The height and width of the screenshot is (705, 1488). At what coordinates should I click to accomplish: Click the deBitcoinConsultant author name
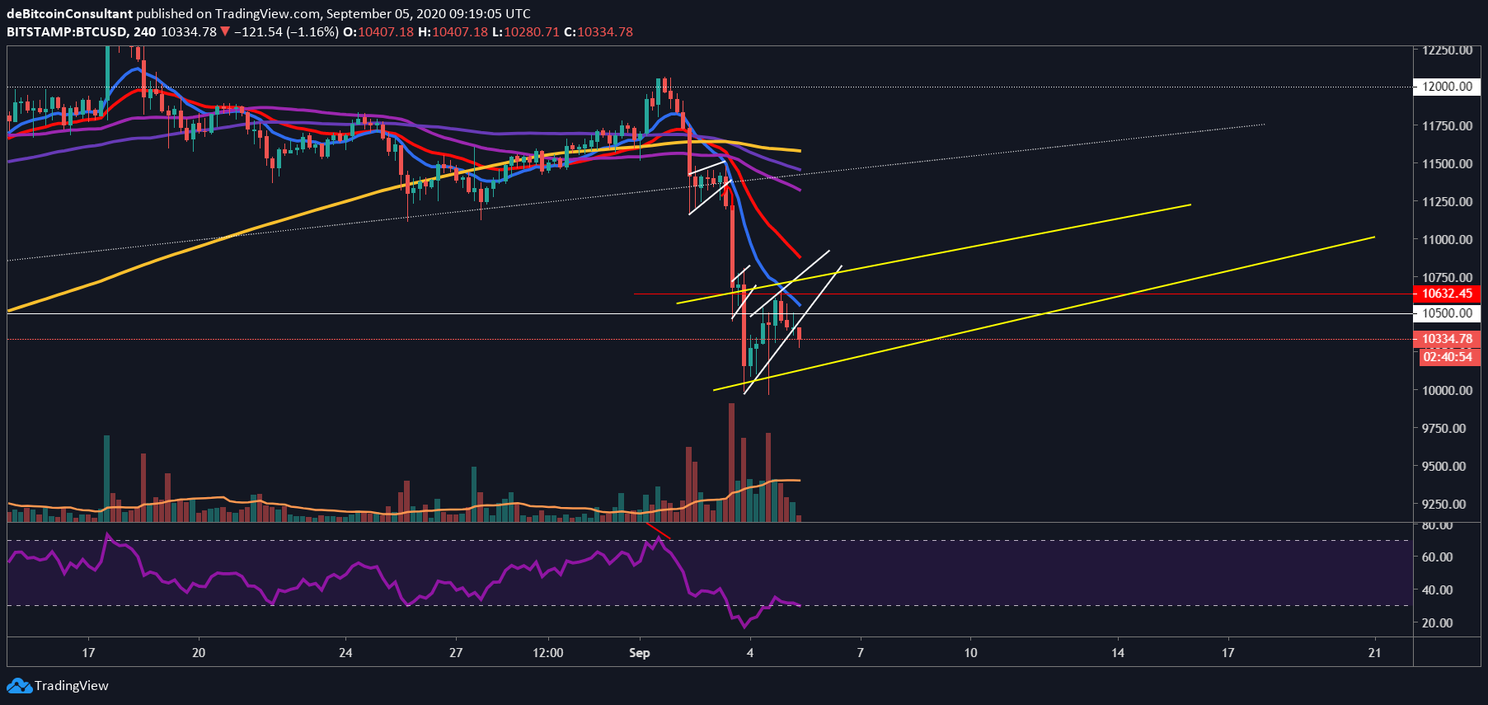tap(69, 15)
